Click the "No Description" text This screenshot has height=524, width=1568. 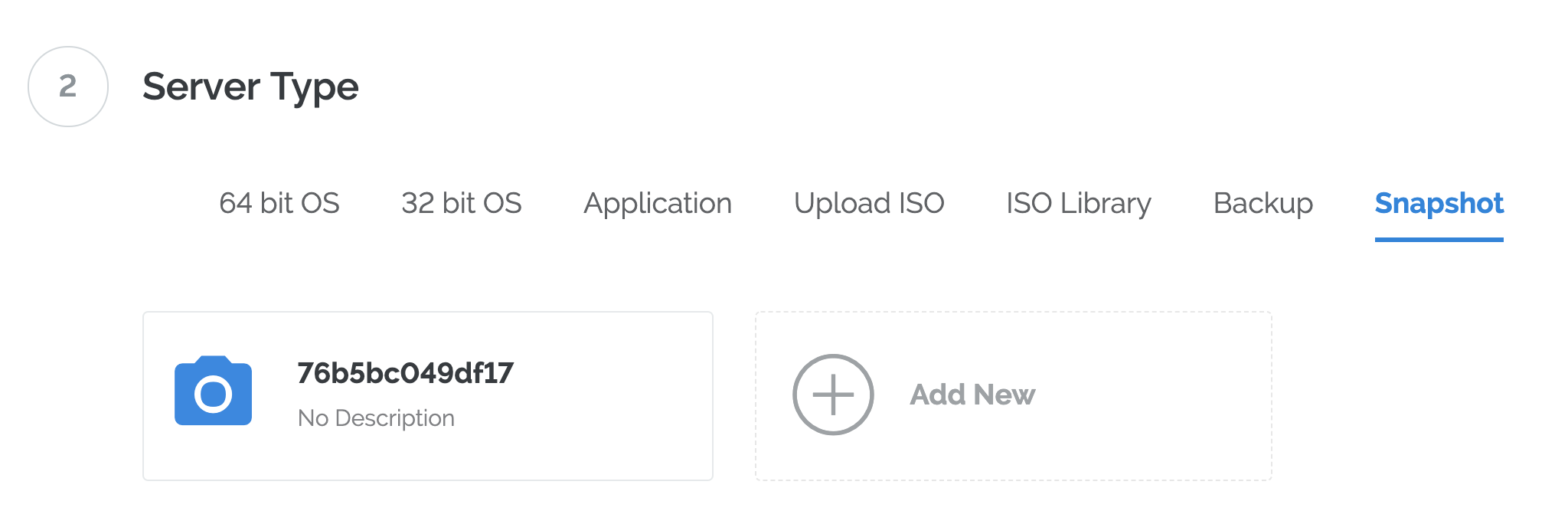pyautogui.click(x=376, y=418)
